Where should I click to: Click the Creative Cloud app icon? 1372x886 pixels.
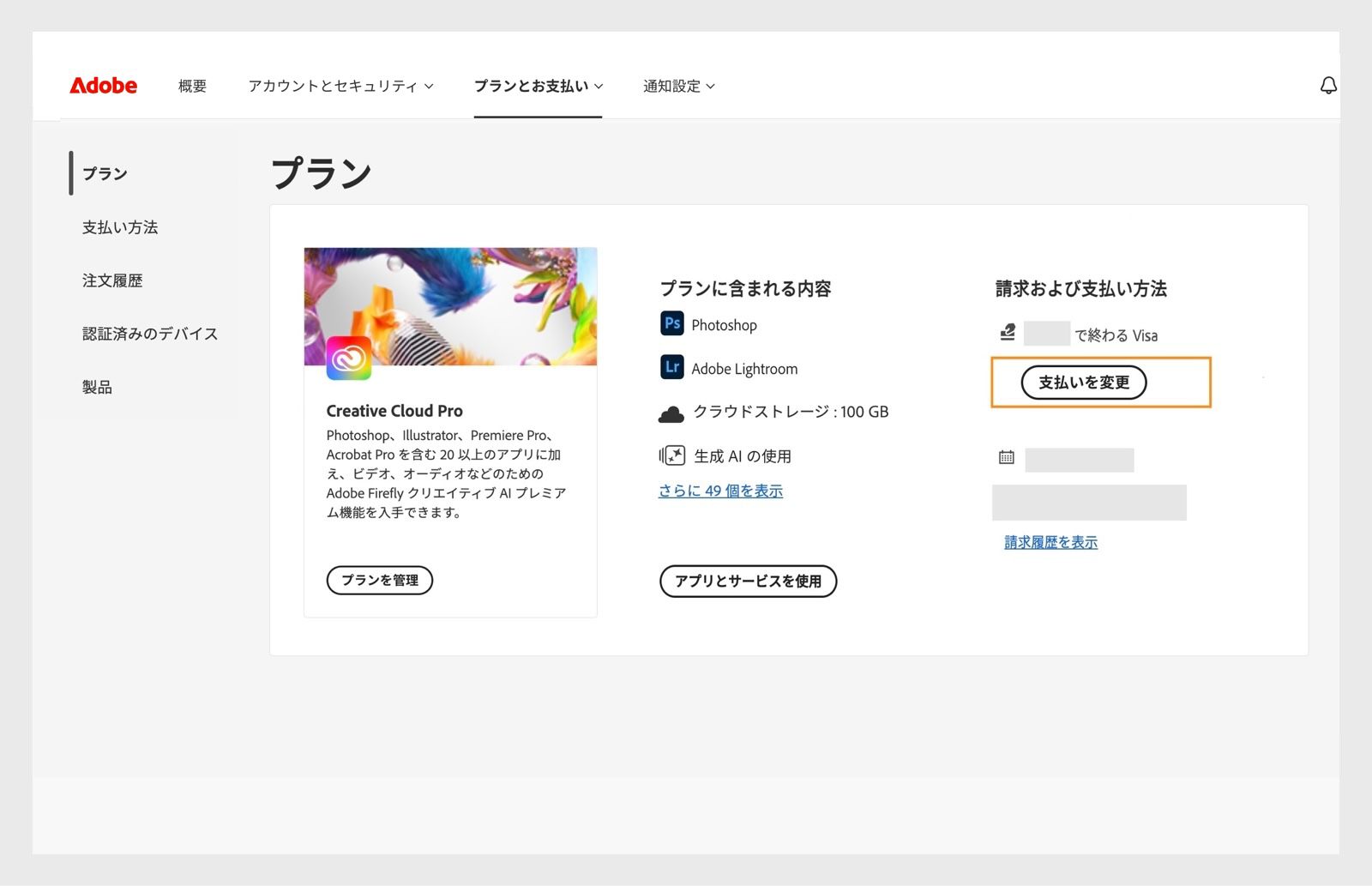point(349,358)
